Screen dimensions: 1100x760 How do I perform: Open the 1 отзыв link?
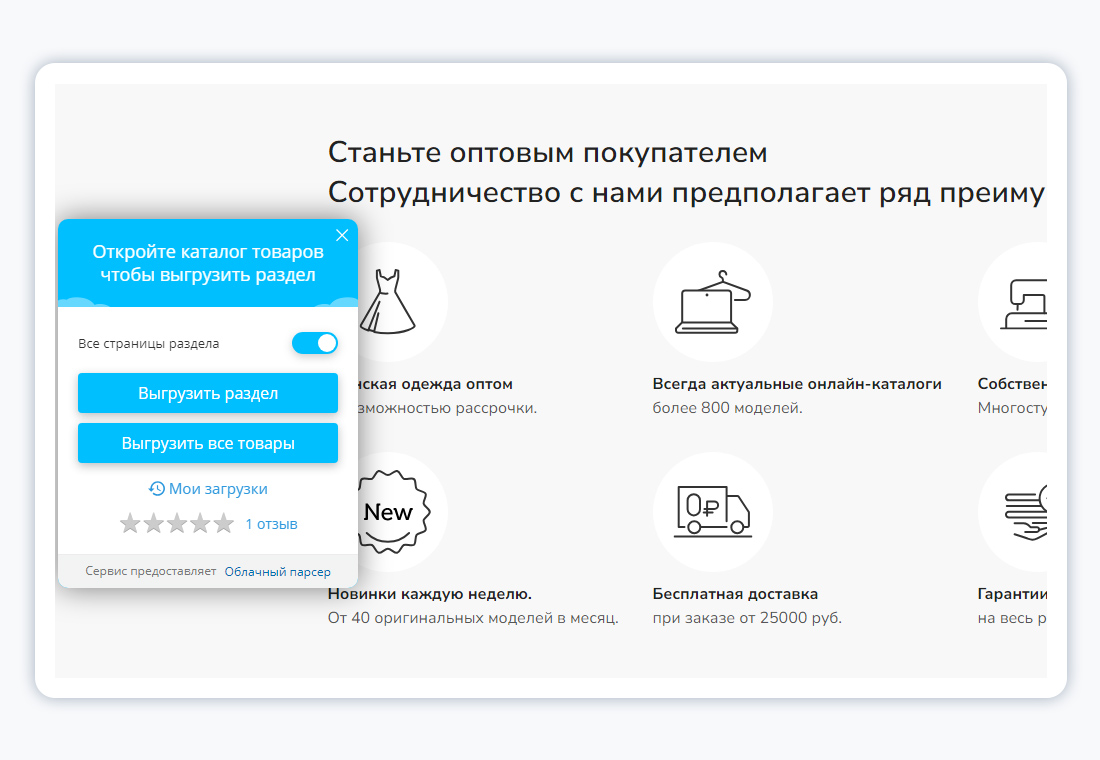tap(270, 522)
